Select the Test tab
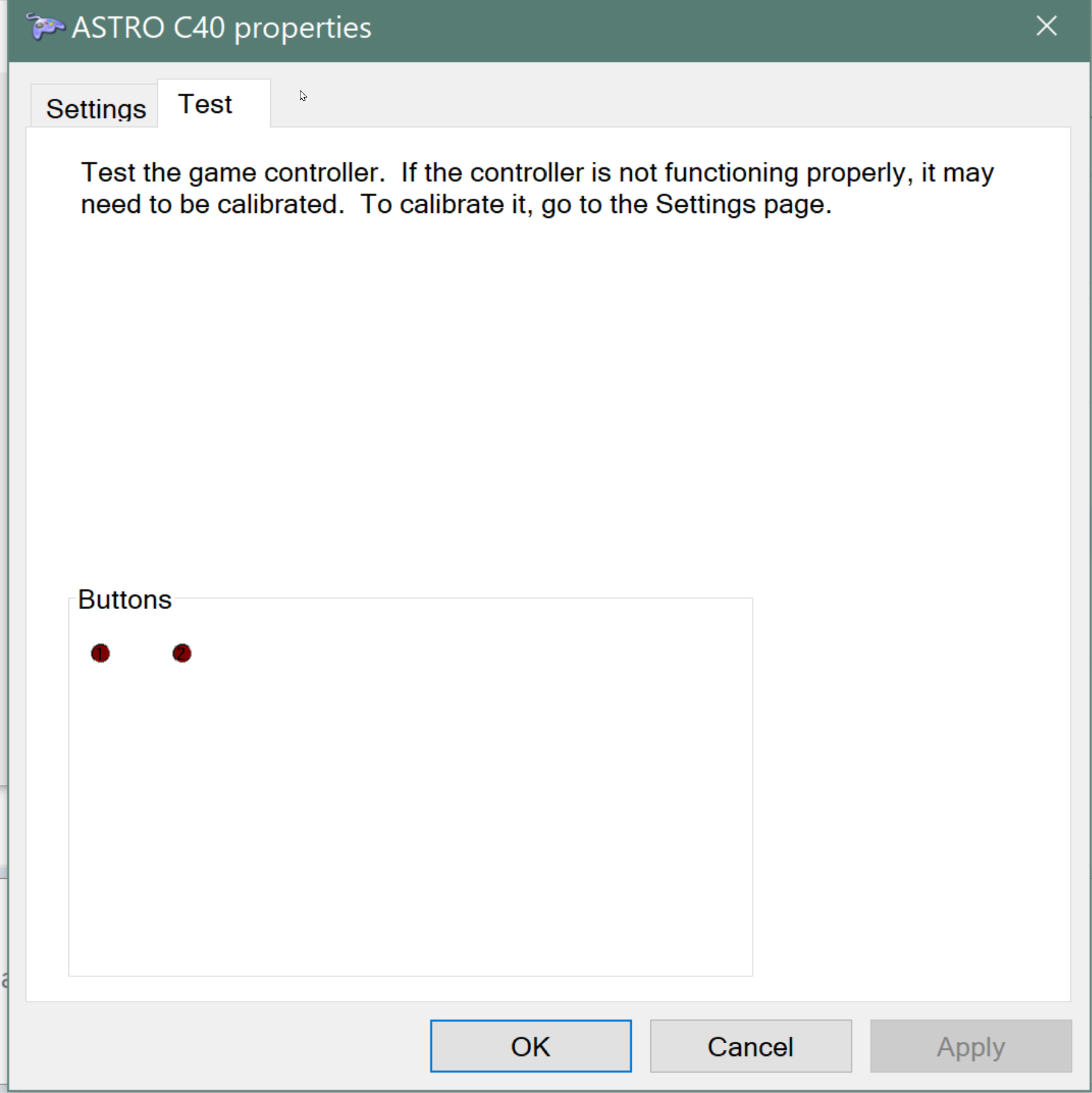 [x=213, y=104]
